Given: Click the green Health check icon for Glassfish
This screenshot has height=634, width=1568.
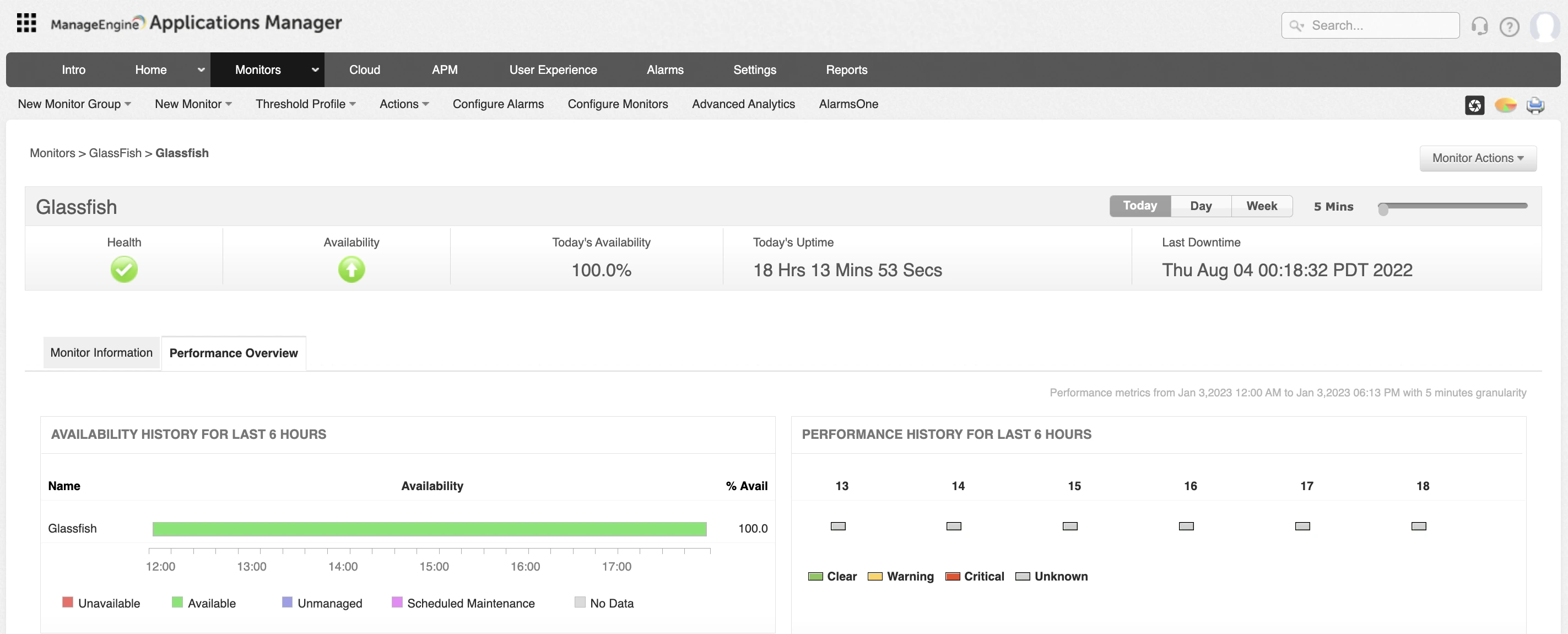Looking at the screenshot, I should click(124, 270).
